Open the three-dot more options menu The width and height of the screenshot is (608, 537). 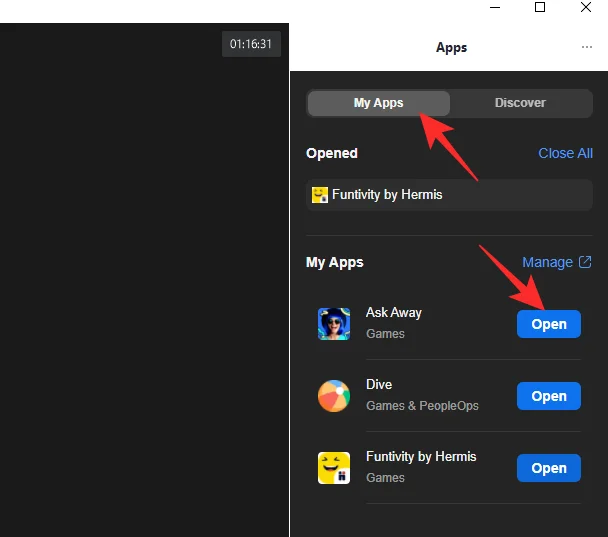586,47
